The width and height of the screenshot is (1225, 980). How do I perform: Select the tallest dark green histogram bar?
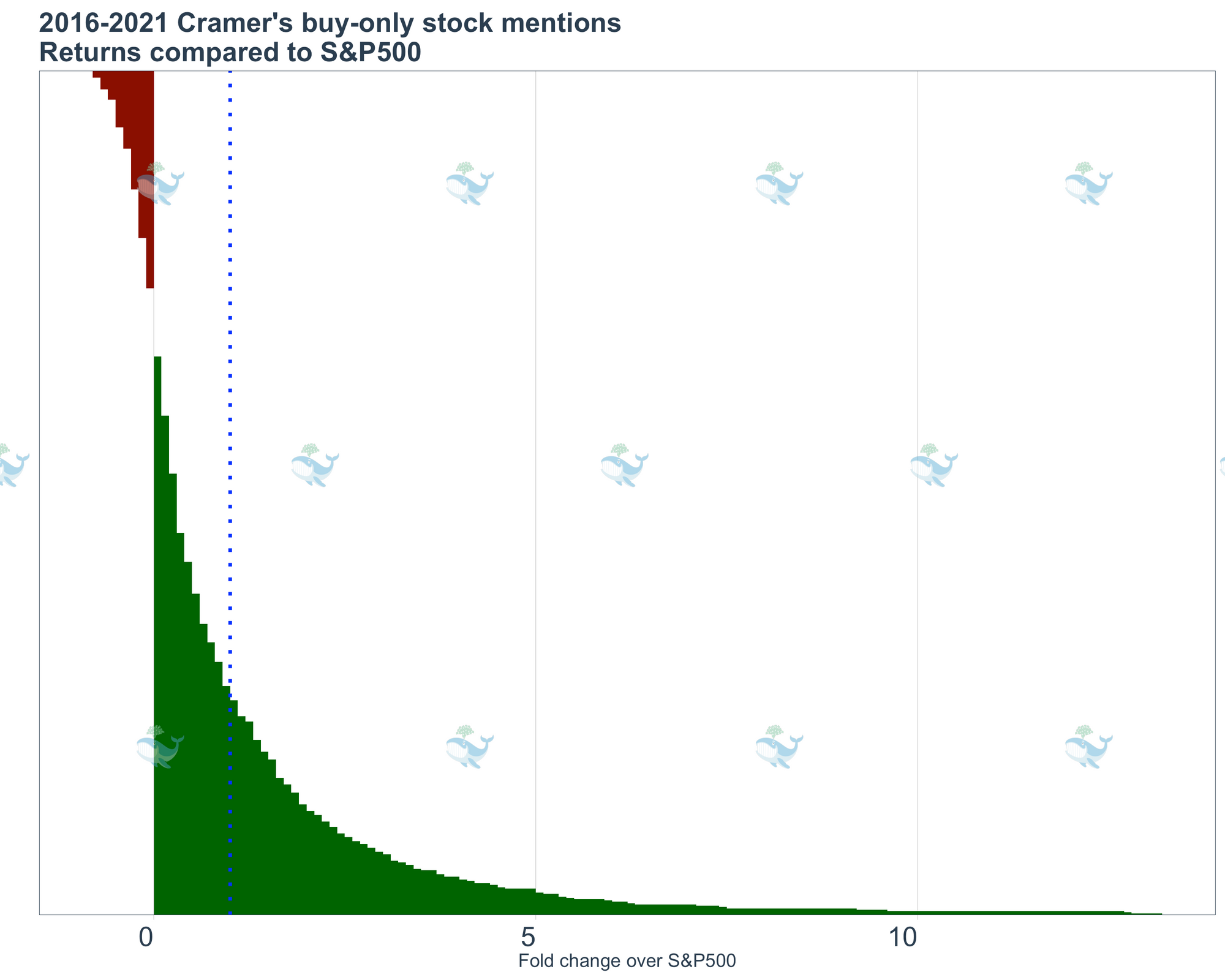click(x=157, y=636)
